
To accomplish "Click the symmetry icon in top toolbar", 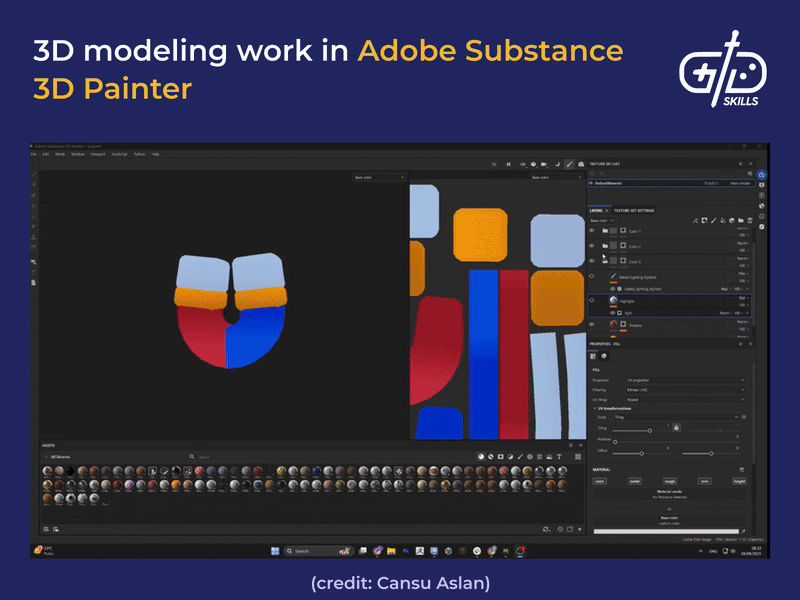I will tap(522, 164).
